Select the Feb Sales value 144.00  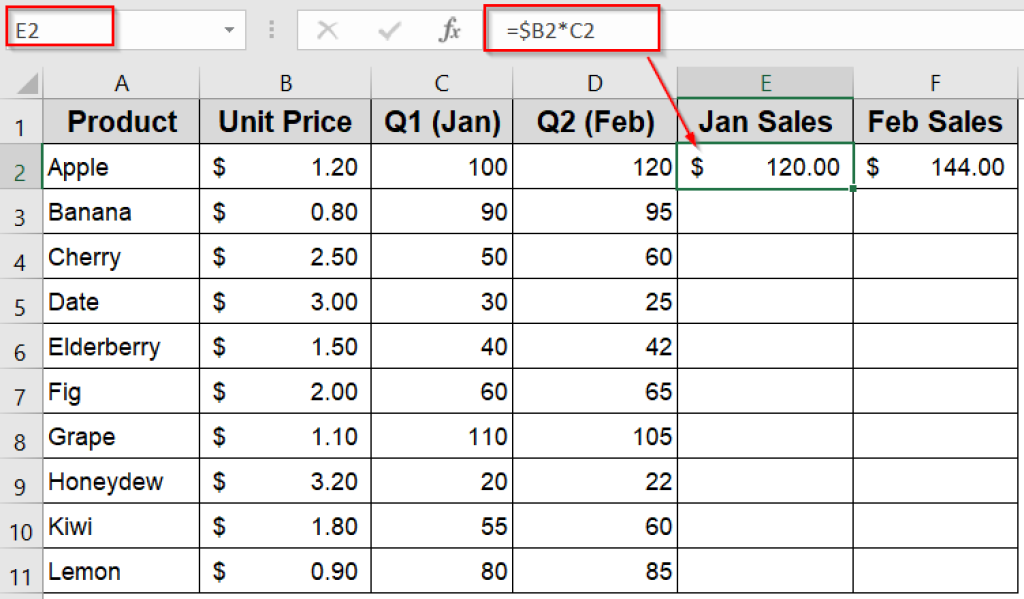point(935,166)
